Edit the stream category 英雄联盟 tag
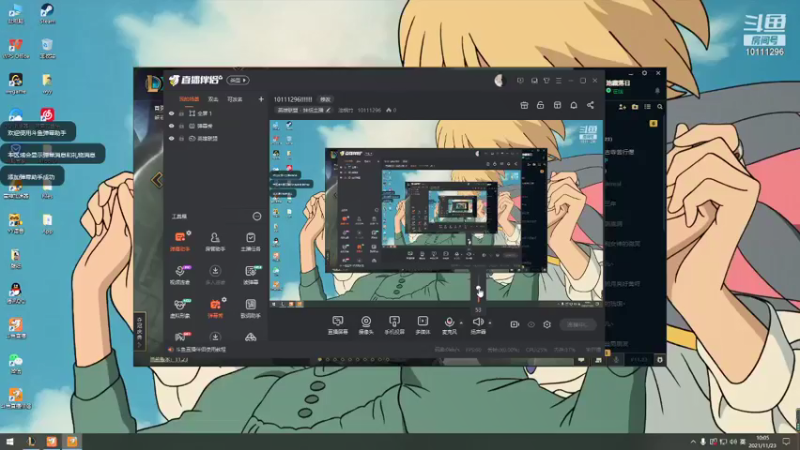The height and width of the screenshot is (450, 800). pyautogui.click(x=303, y=110)
